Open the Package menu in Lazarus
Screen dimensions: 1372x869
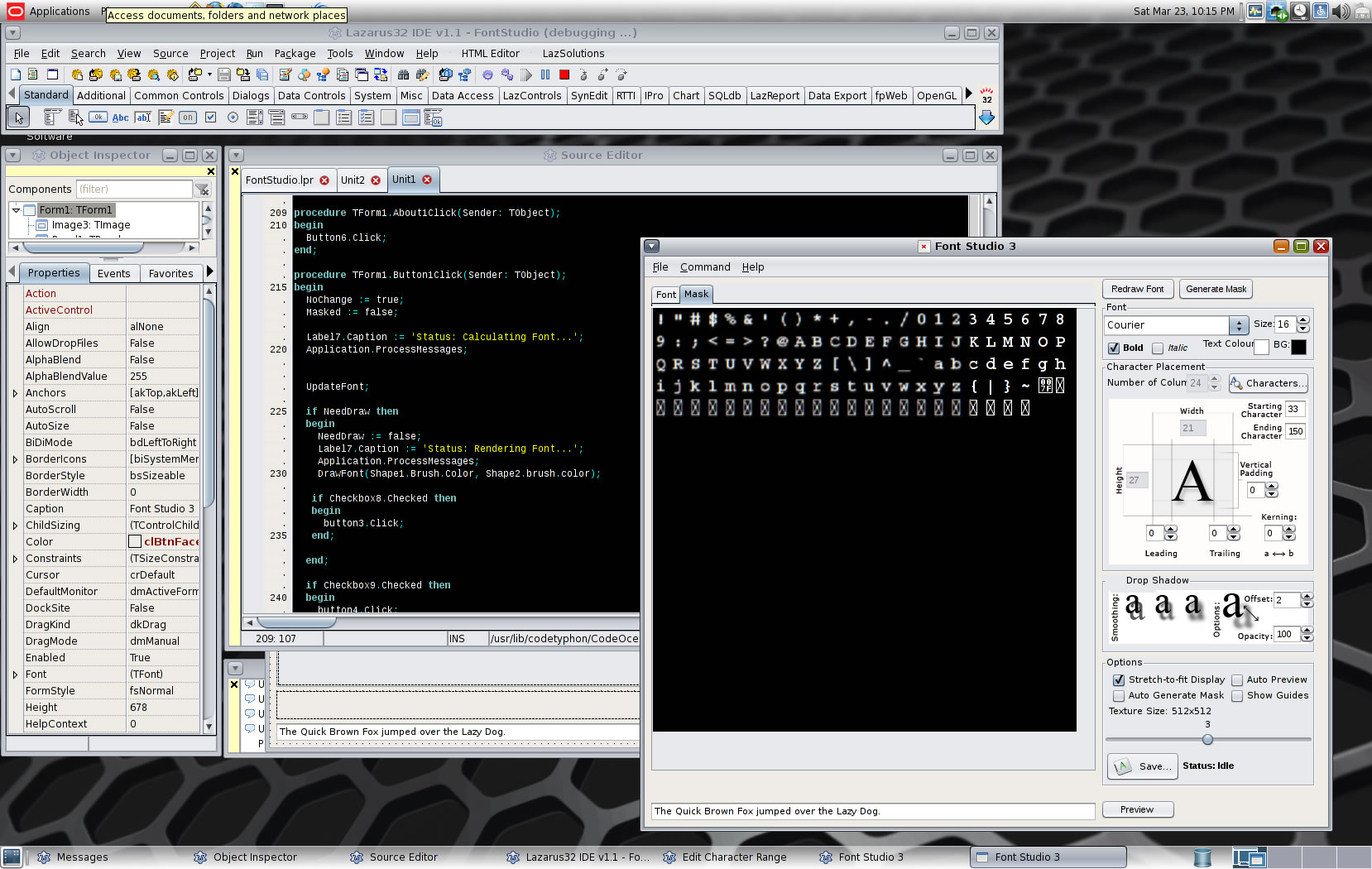pos(295,54)
